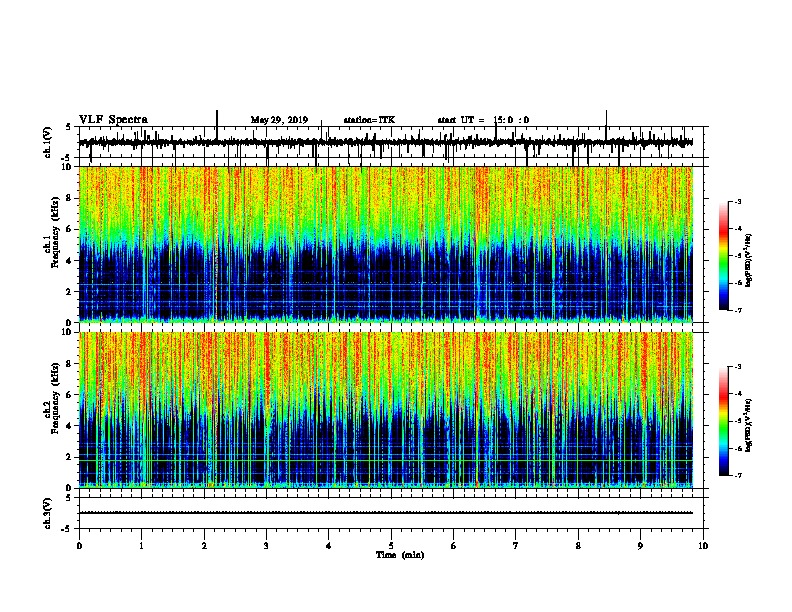Screen dimensions: 792x612
Task: Click the ch.1 frequency tick label "8"
Action: 69,198
